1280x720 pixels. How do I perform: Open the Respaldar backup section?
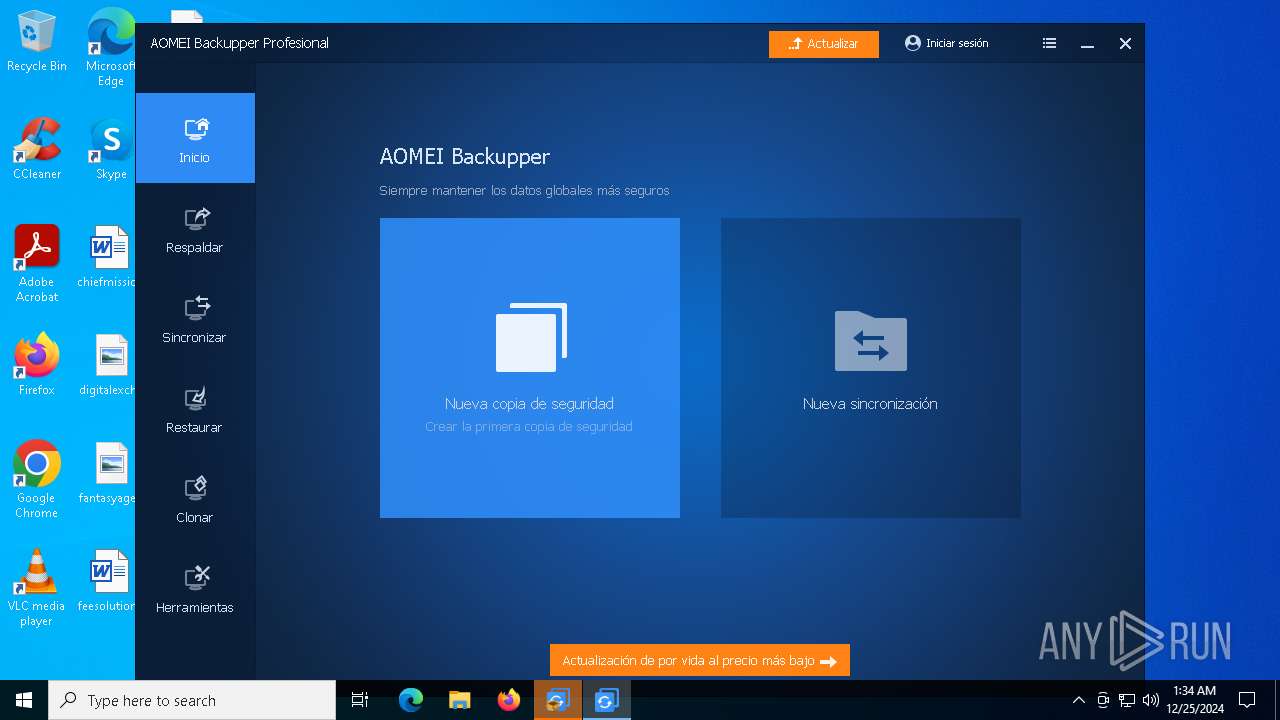(x=195, y=229)
